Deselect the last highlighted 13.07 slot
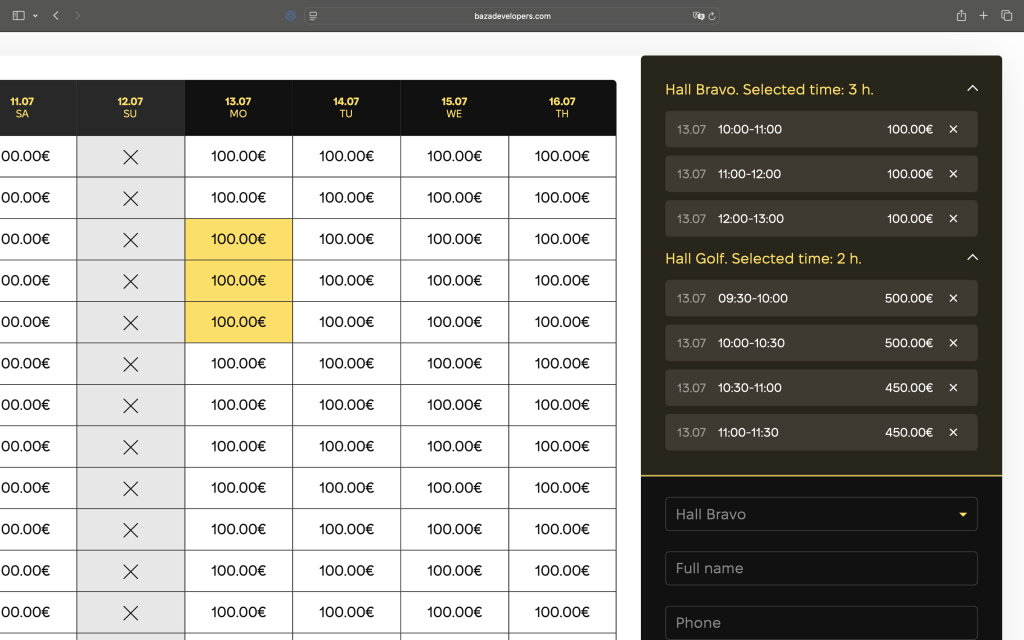This screenshot has height=640, width=1024. 238,322
